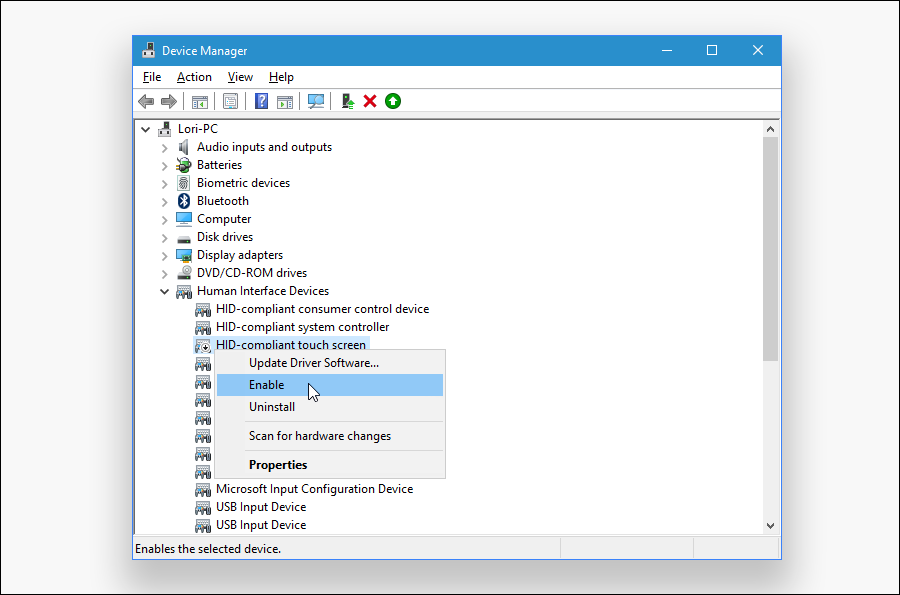
Task: Click icon beside Microsoft Input Configuration Device
Action: pyautogui.click(x=203, y=489)
